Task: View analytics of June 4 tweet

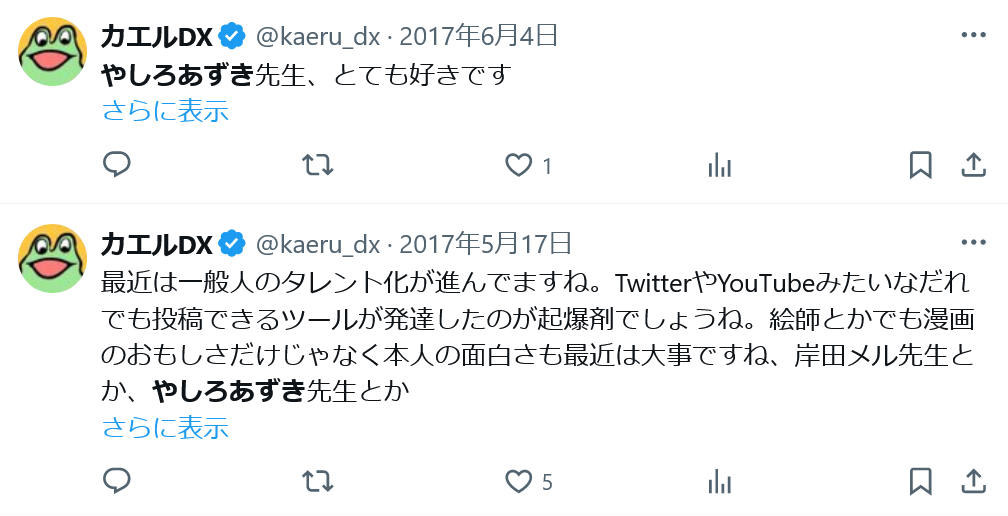Action: (719, 166)
